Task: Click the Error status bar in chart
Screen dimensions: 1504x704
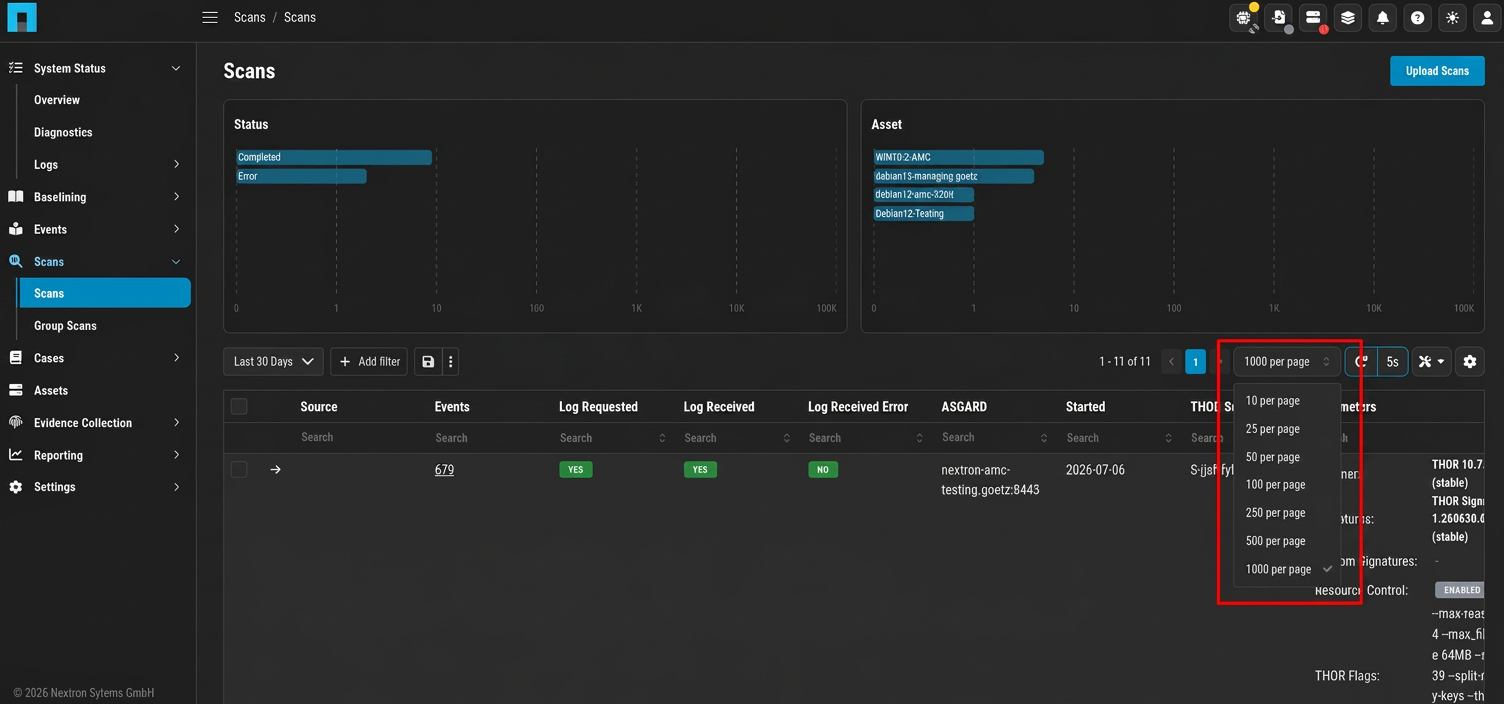Action: [301, 176]
